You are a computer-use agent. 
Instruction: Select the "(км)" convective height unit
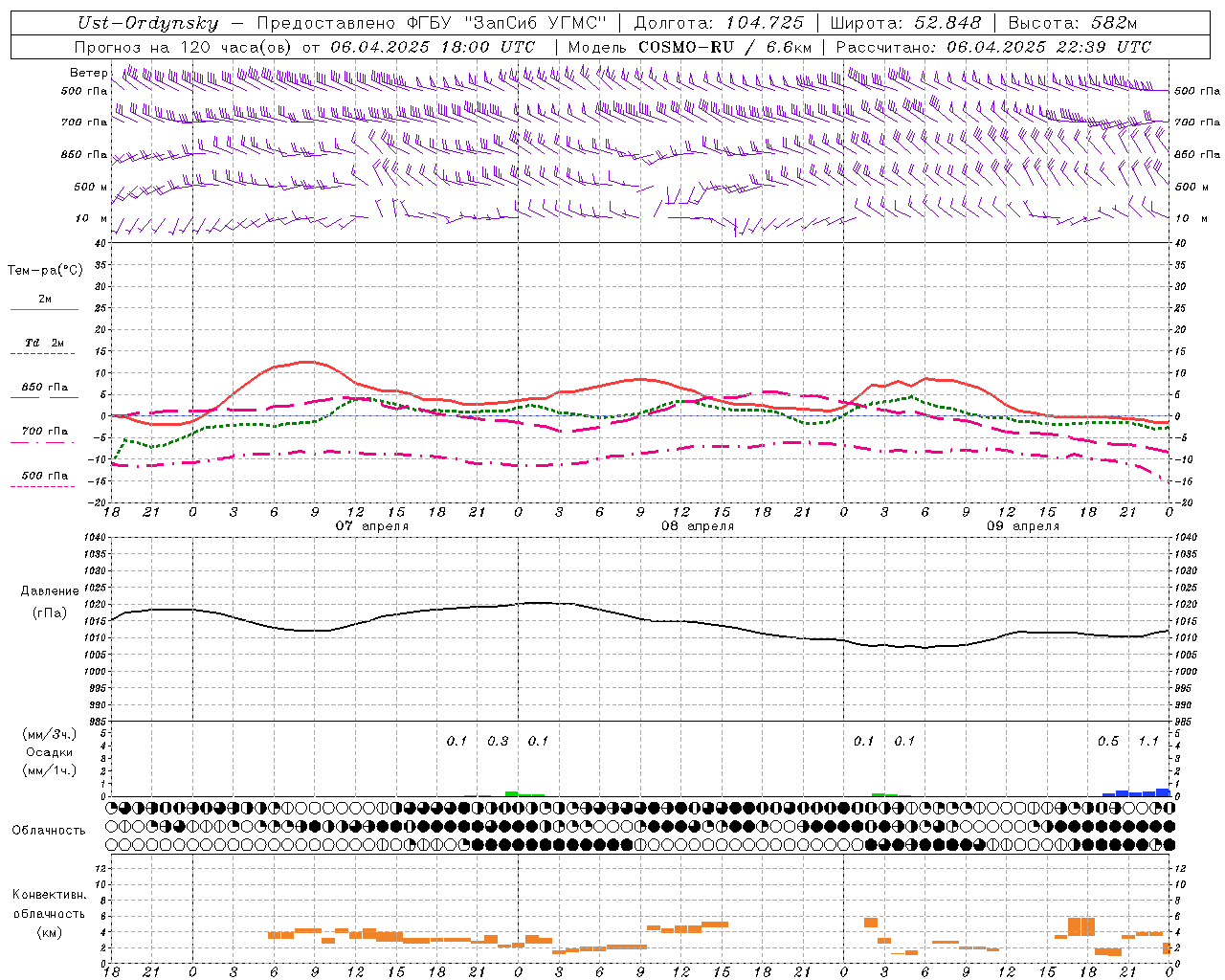coord(50,932)
